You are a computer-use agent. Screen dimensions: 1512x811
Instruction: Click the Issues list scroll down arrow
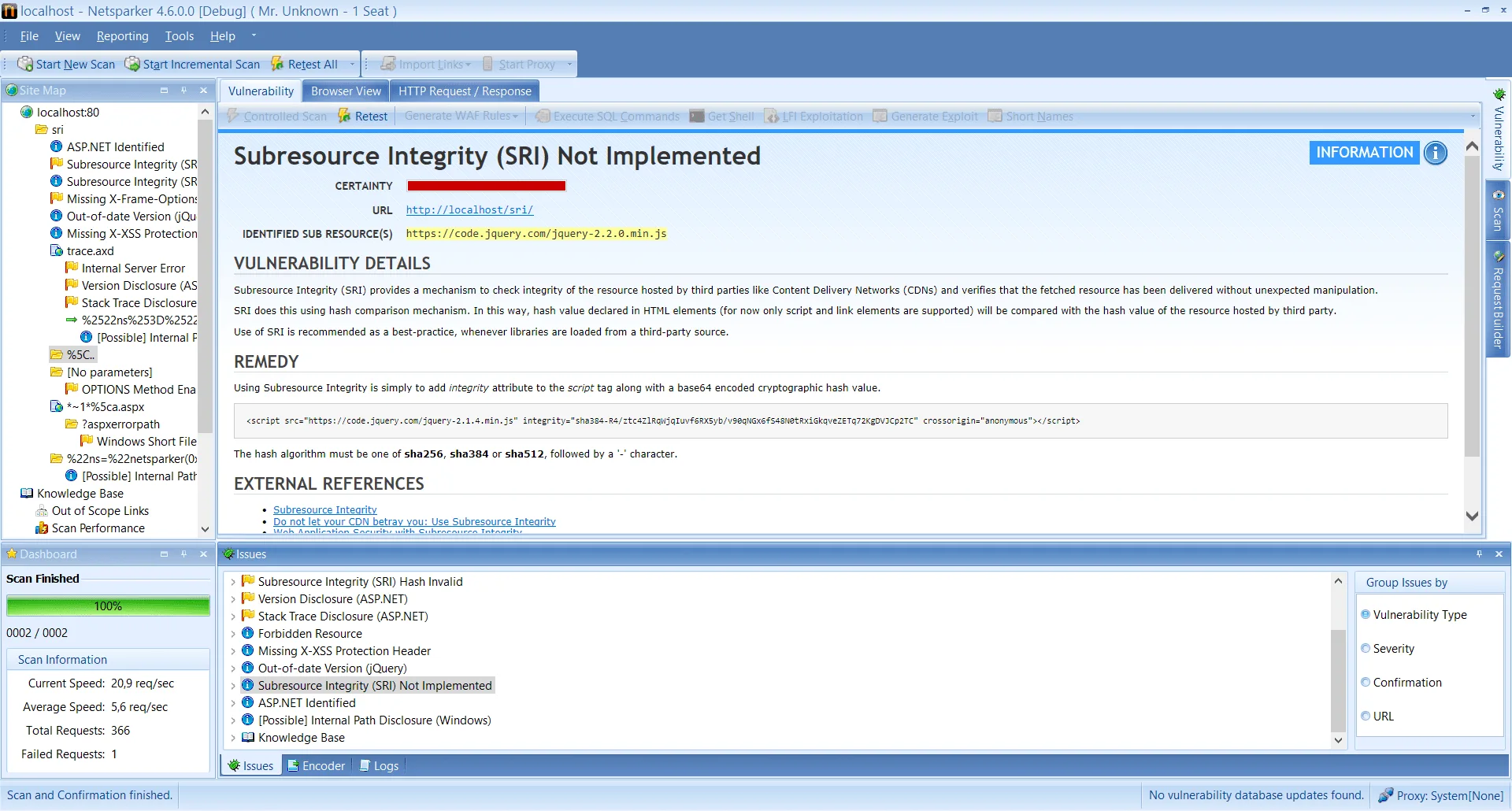pos(1338,740)
